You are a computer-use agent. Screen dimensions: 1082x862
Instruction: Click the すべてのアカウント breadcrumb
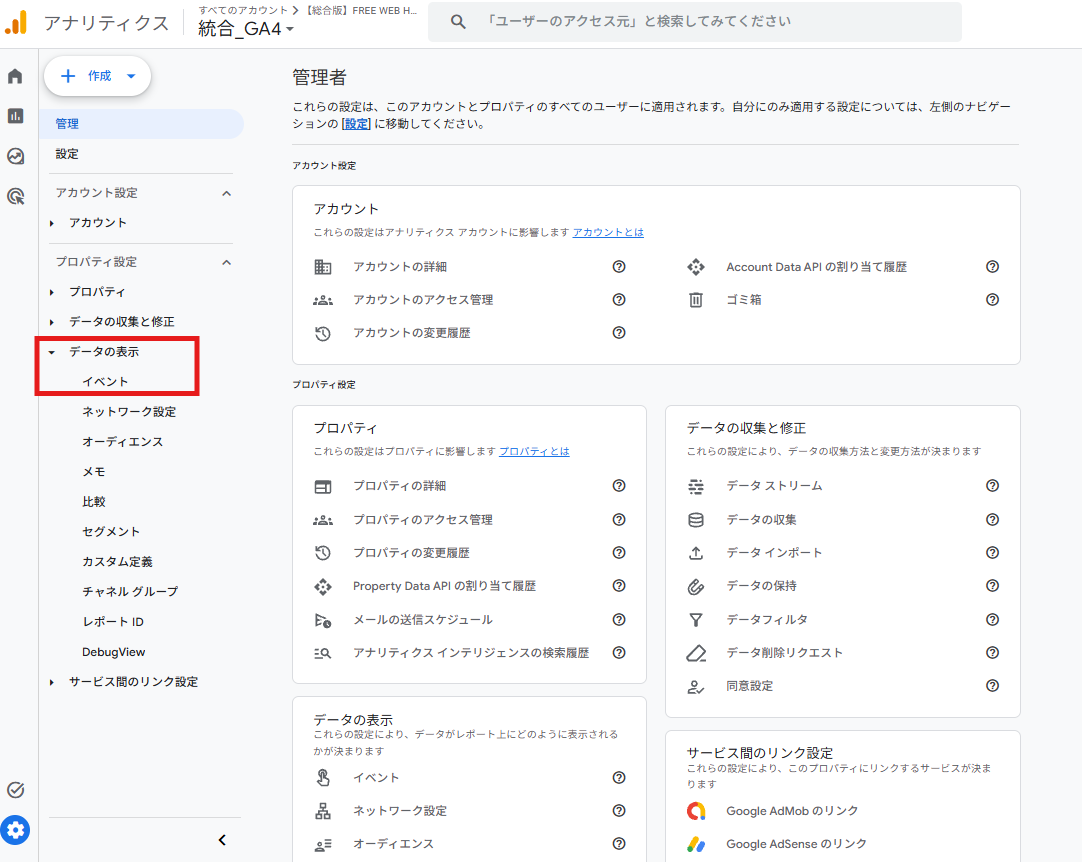coord(242,10)
